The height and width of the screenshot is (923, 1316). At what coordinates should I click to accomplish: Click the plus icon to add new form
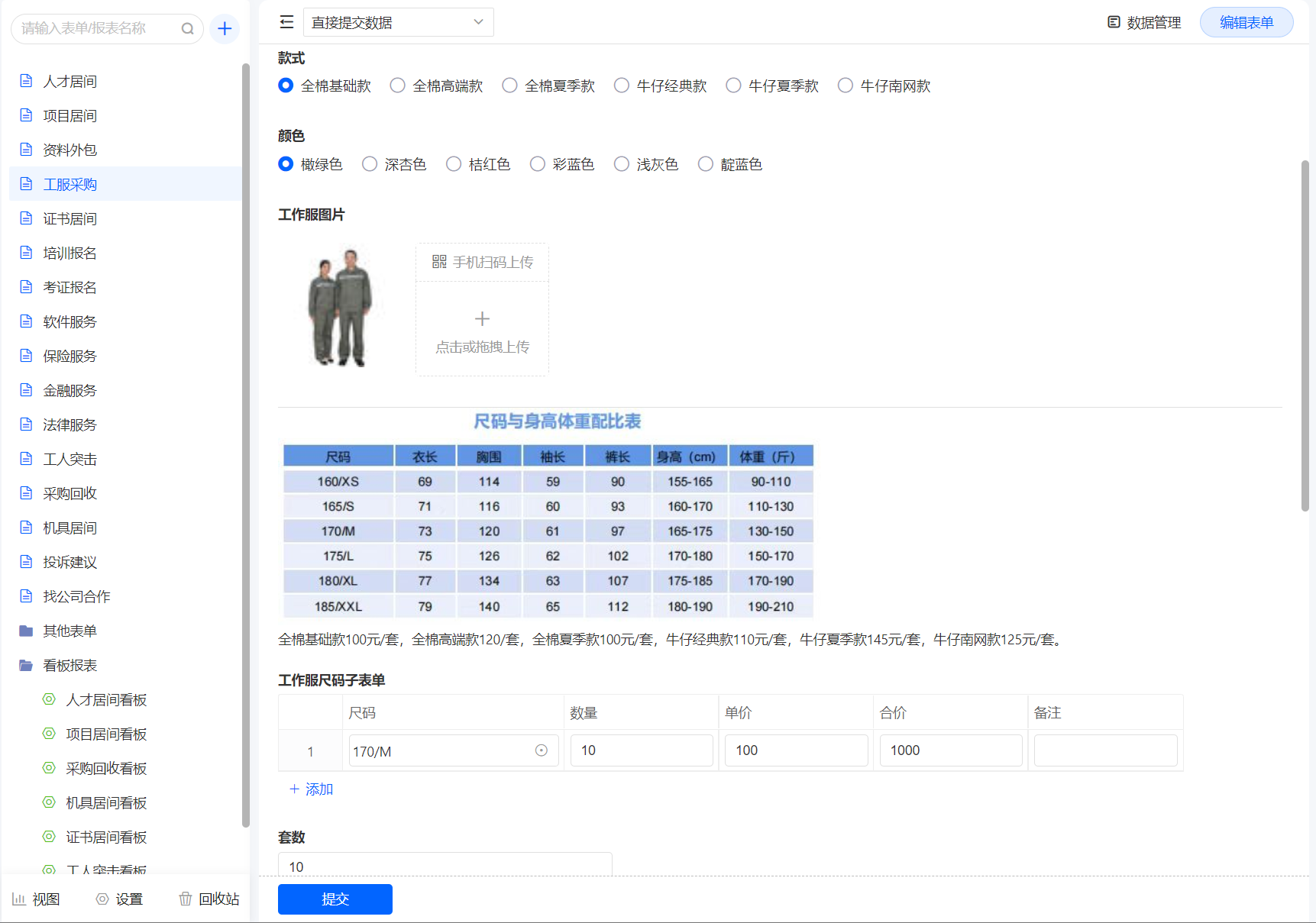tap(225, 29)
